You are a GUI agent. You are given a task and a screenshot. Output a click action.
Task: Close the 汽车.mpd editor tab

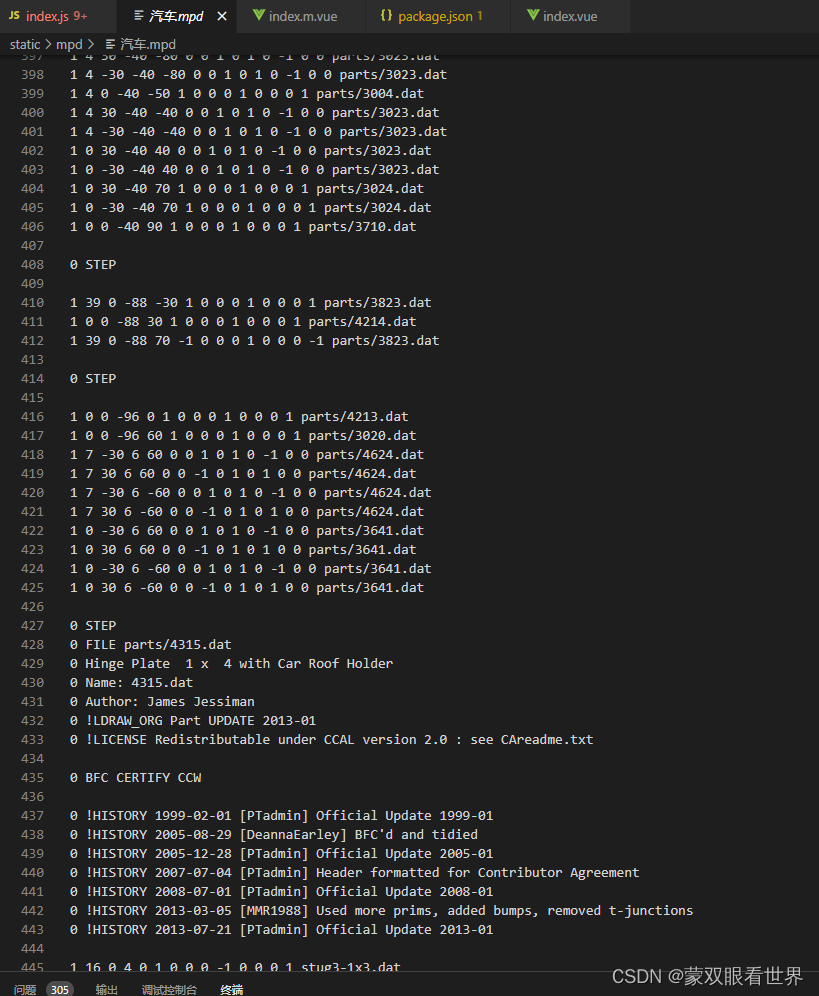pos(224,16)
